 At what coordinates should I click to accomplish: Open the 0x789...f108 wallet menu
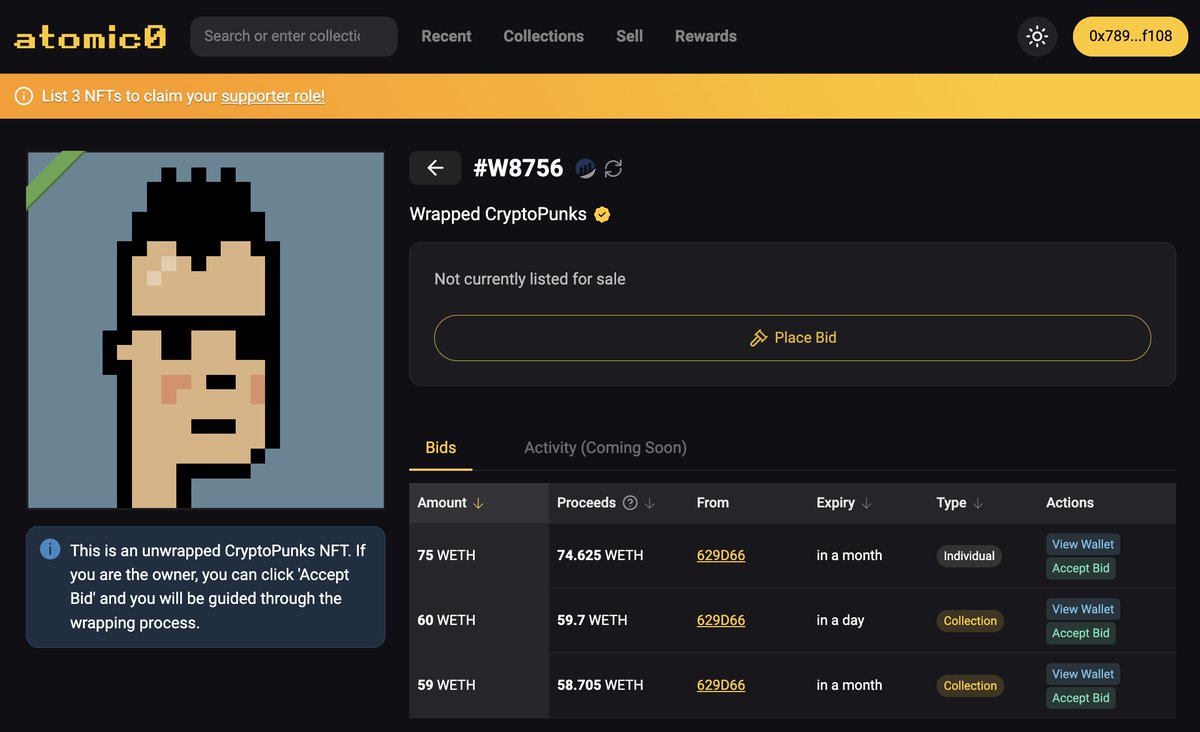tap(1130, 35)
